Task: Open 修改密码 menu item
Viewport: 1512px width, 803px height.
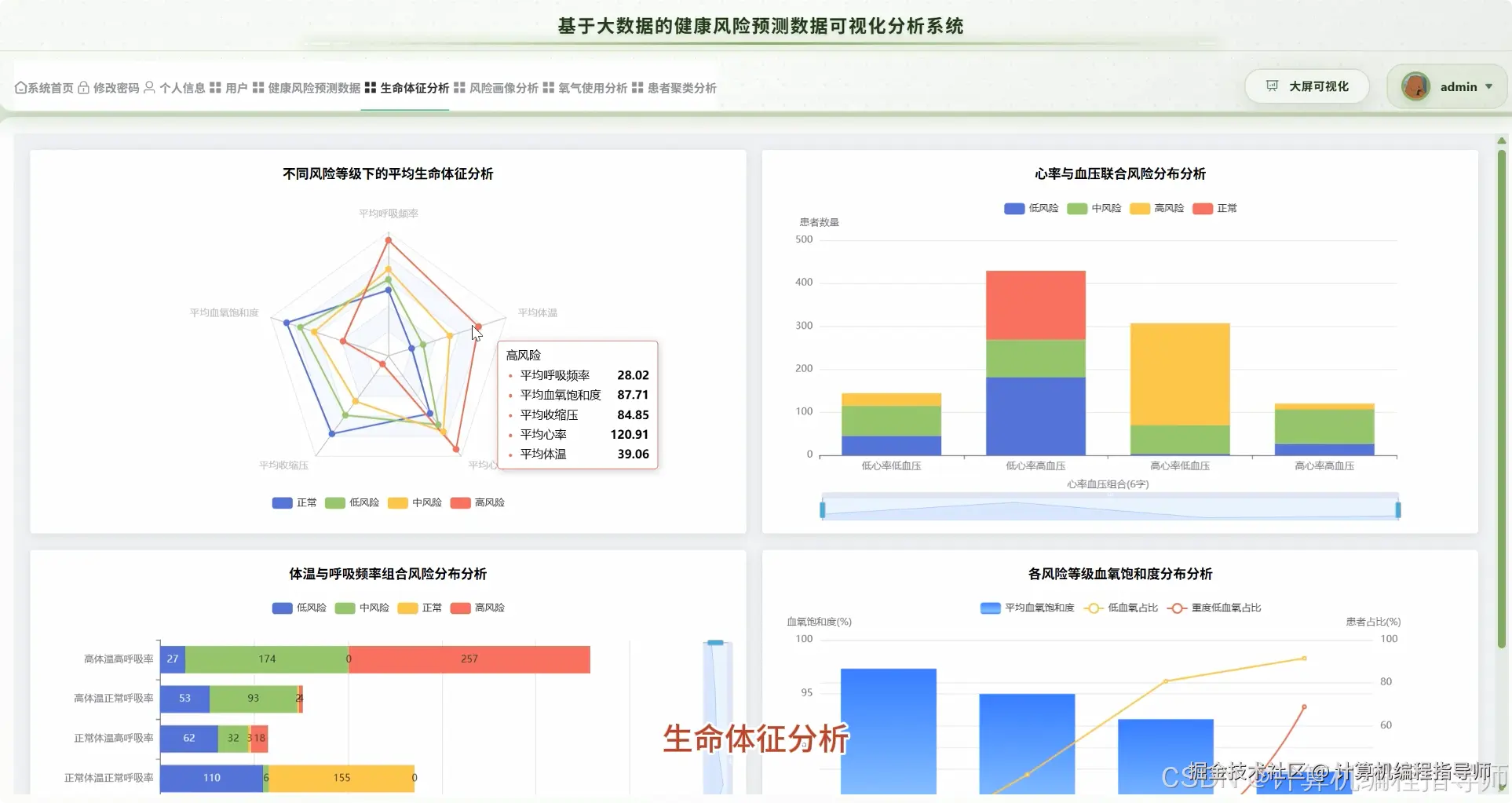Action: click(x=116, y=88)
